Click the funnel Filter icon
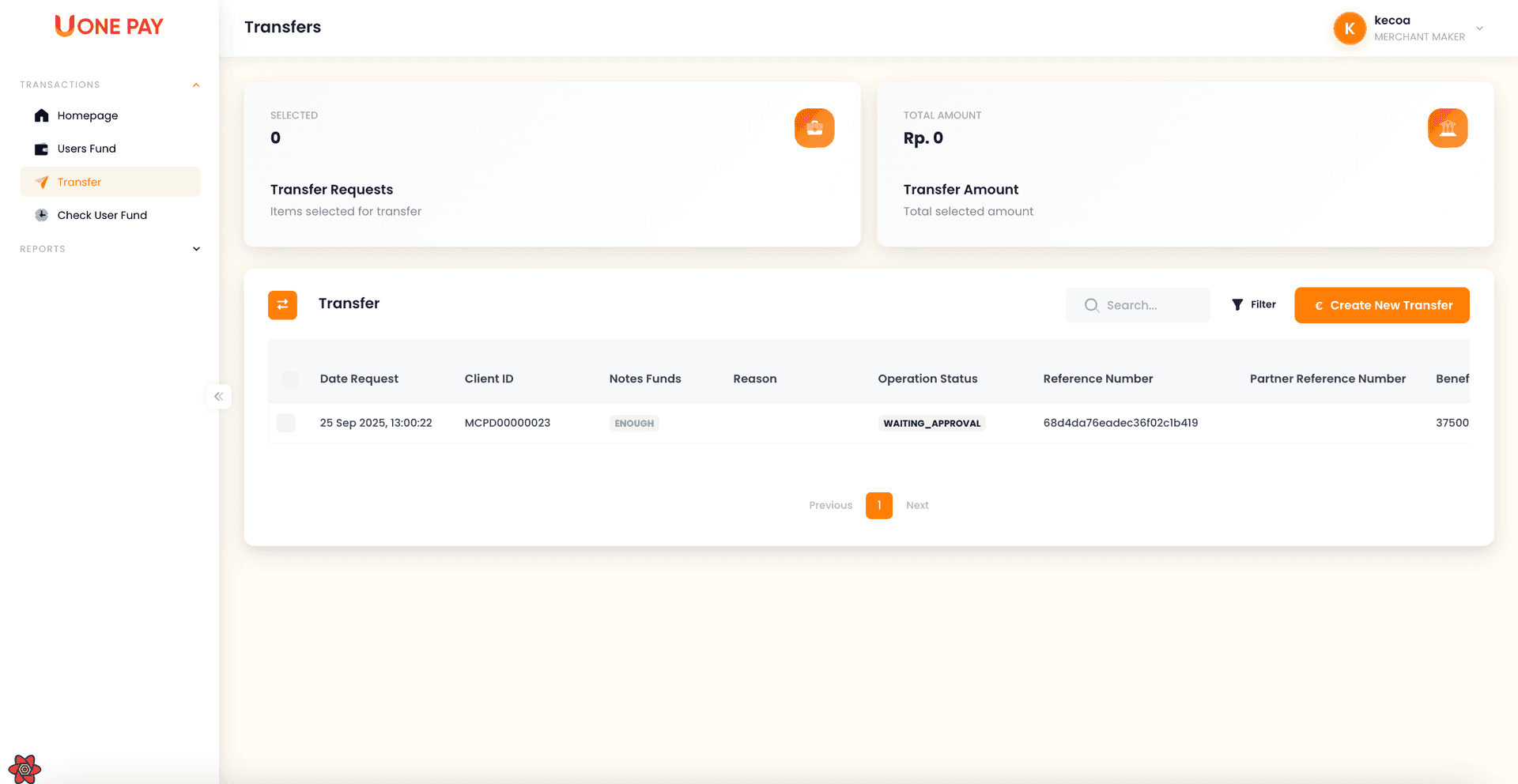The image size is (1518, 784). click(x=1237, y=305)
